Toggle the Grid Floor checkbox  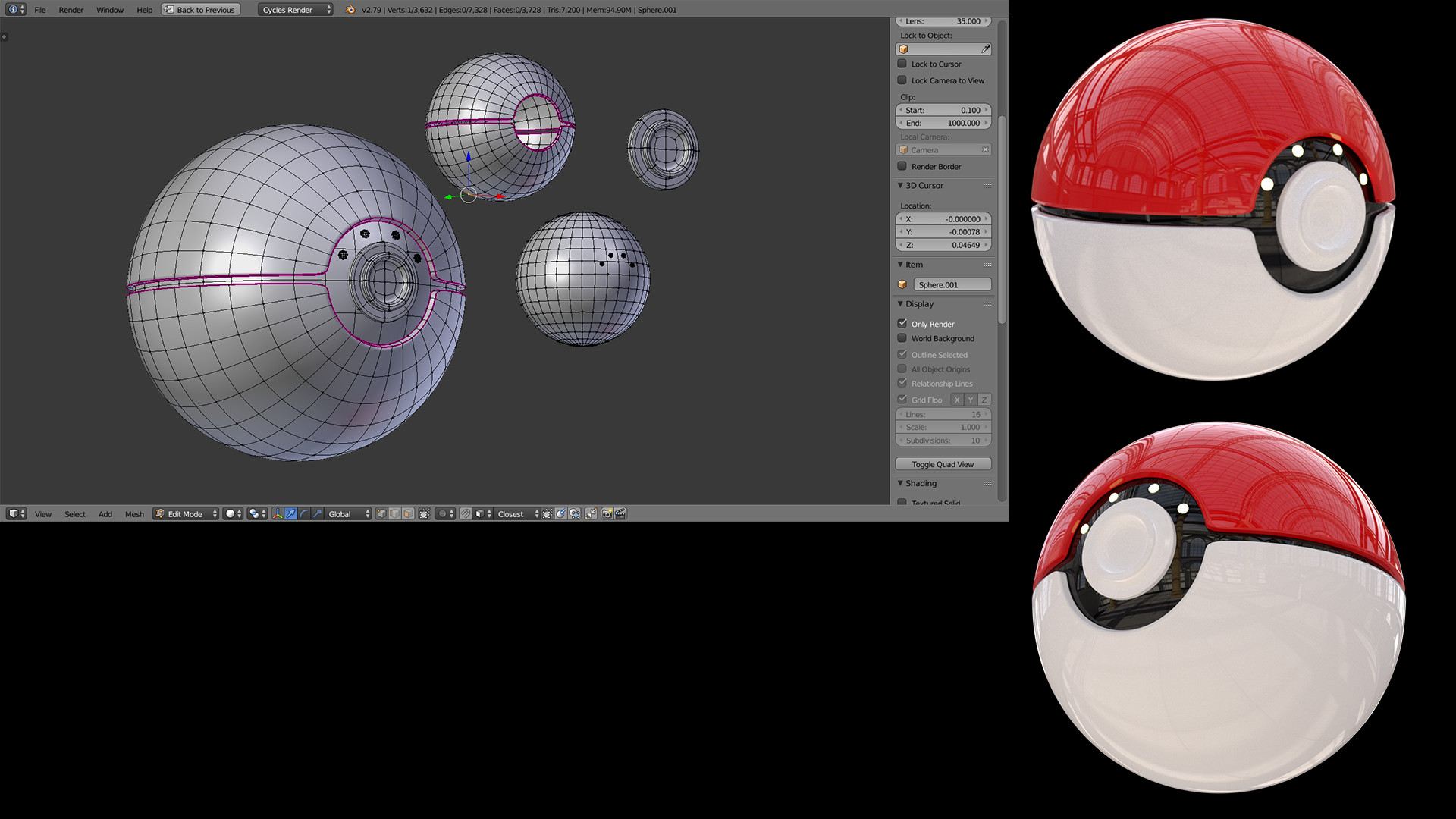(902, 399)
